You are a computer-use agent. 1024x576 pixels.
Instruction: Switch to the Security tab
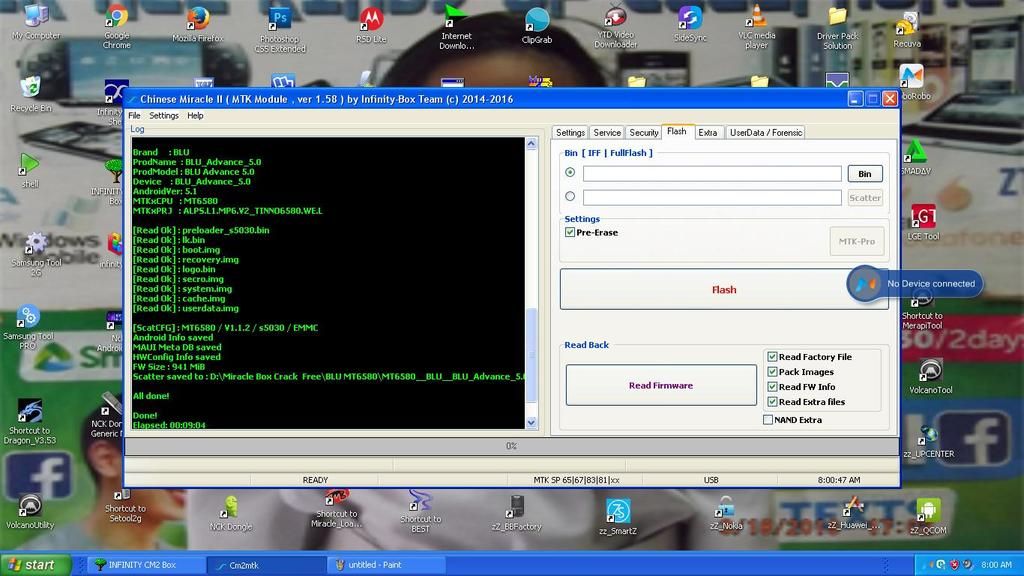tap(643, 132)
